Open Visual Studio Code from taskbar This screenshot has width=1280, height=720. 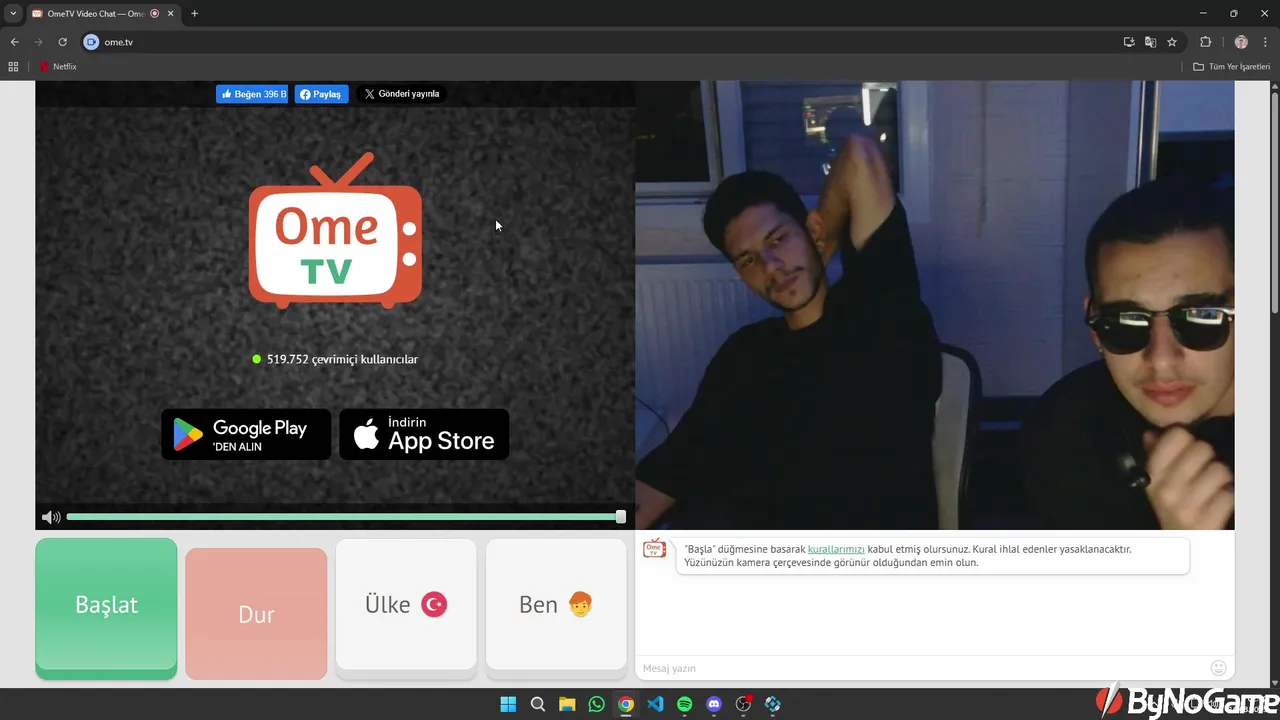[655, 704]
